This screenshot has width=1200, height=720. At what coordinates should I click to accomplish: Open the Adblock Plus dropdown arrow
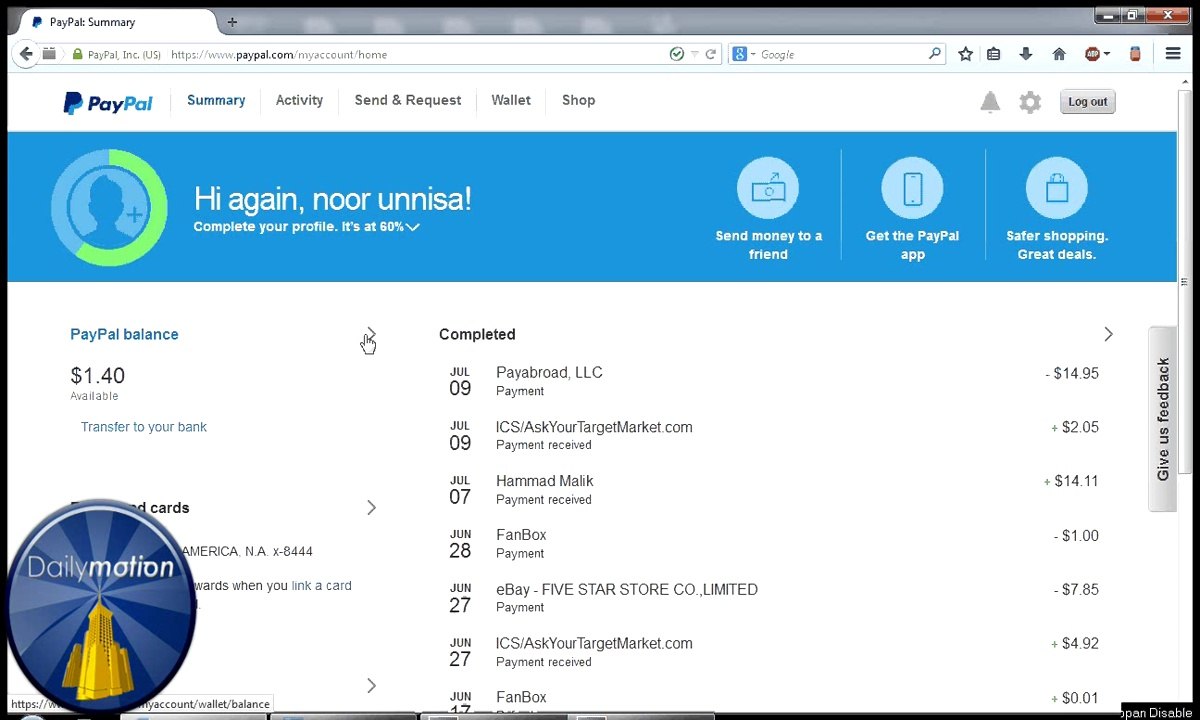(1107, 54)
